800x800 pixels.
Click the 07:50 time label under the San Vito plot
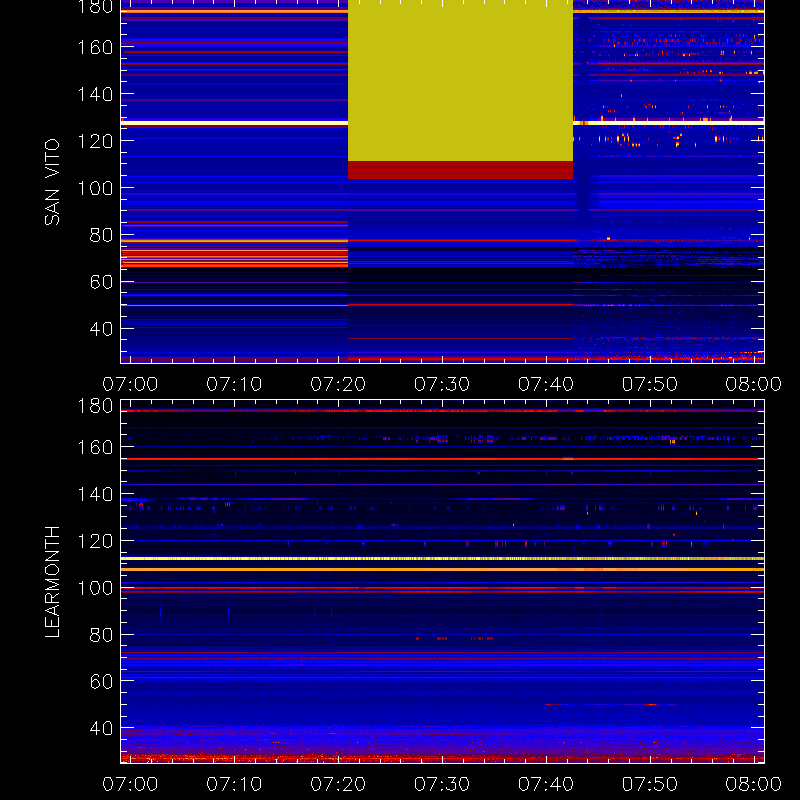(x=649, y=384)
